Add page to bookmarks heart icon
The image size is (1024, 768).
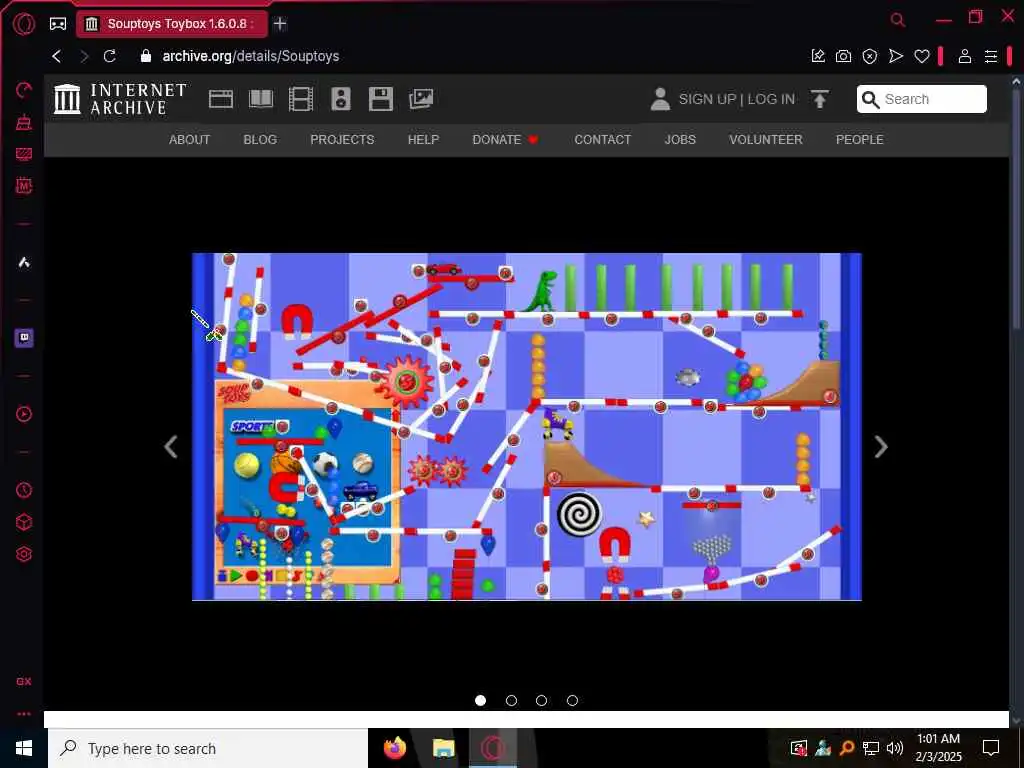pyautogui.click(x=922, y=56)
